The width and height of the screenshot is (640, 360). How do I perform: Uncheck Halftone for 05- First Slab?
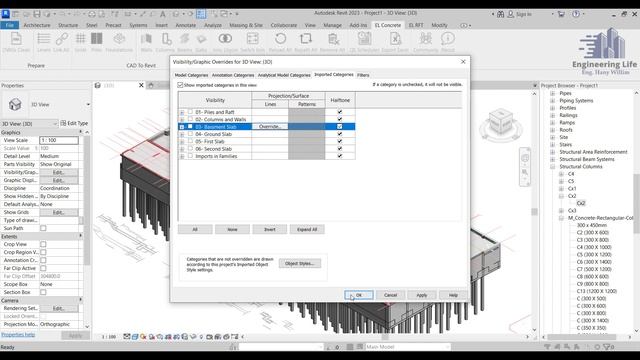[x=340, y=141]
